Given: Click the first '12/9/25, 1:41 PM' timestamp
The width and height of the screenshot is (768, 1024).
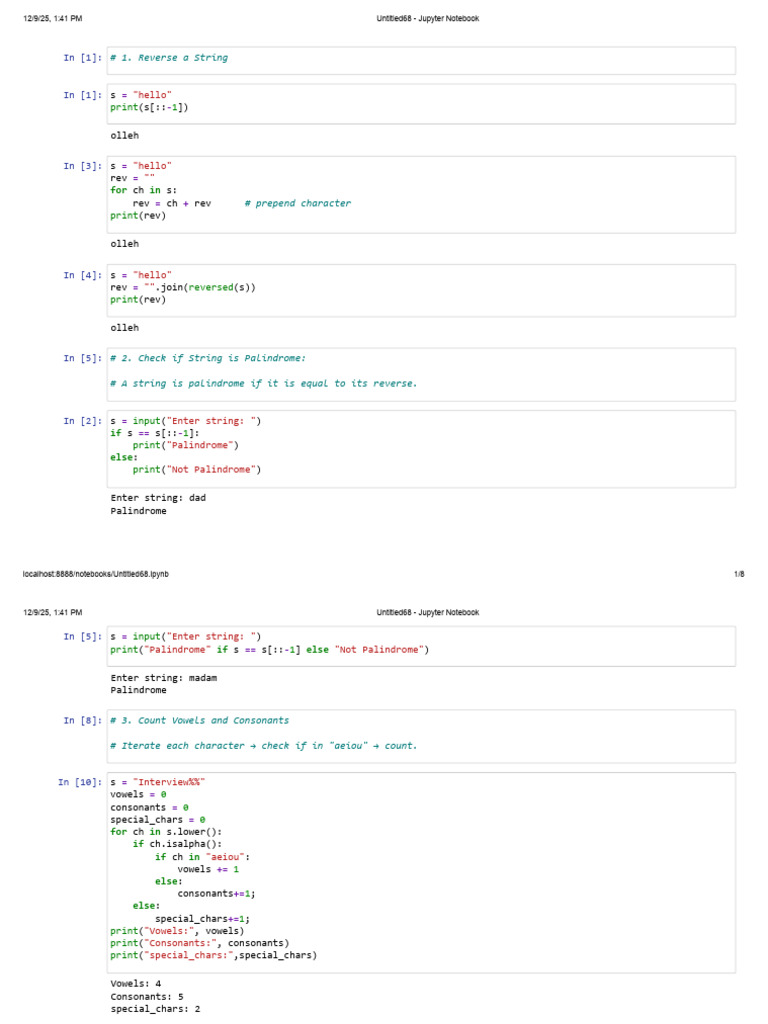Looking at the screenshot, I should [53, 18].
